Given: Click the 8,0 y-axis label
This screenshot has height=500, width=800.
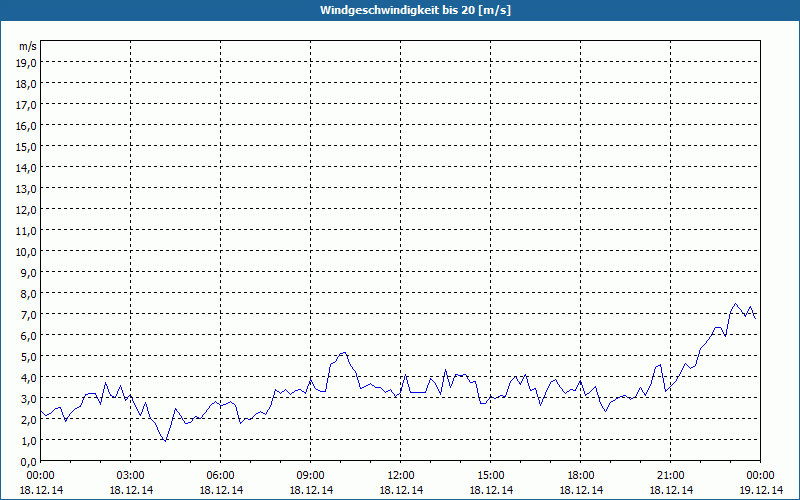Looking at the screenshot, I should tap(28, 294).
